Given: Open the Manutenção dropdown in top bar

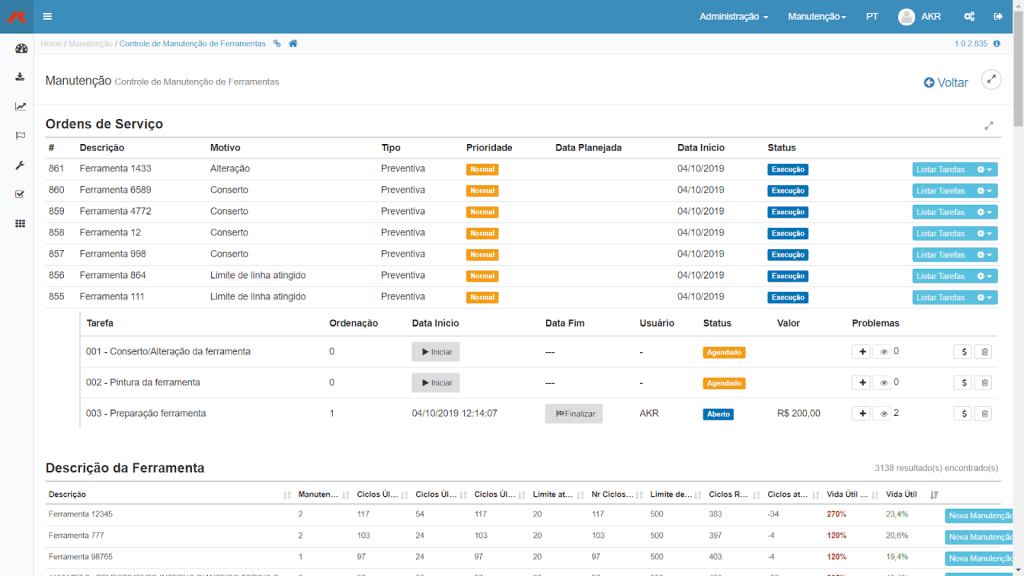Looking at the screenshot, I should 816,17.
